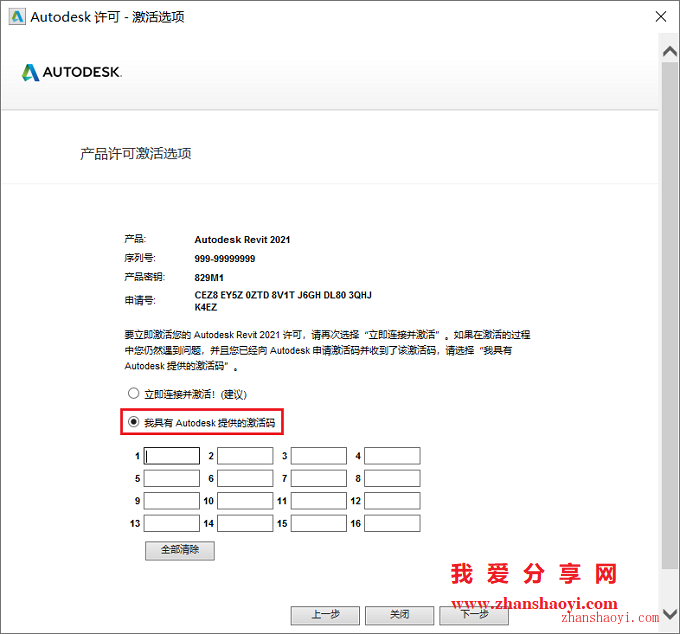Screen dimensions: 680x634
Task: Click activation code field 13
Action: pyautogui.click(x=172, y=523)
